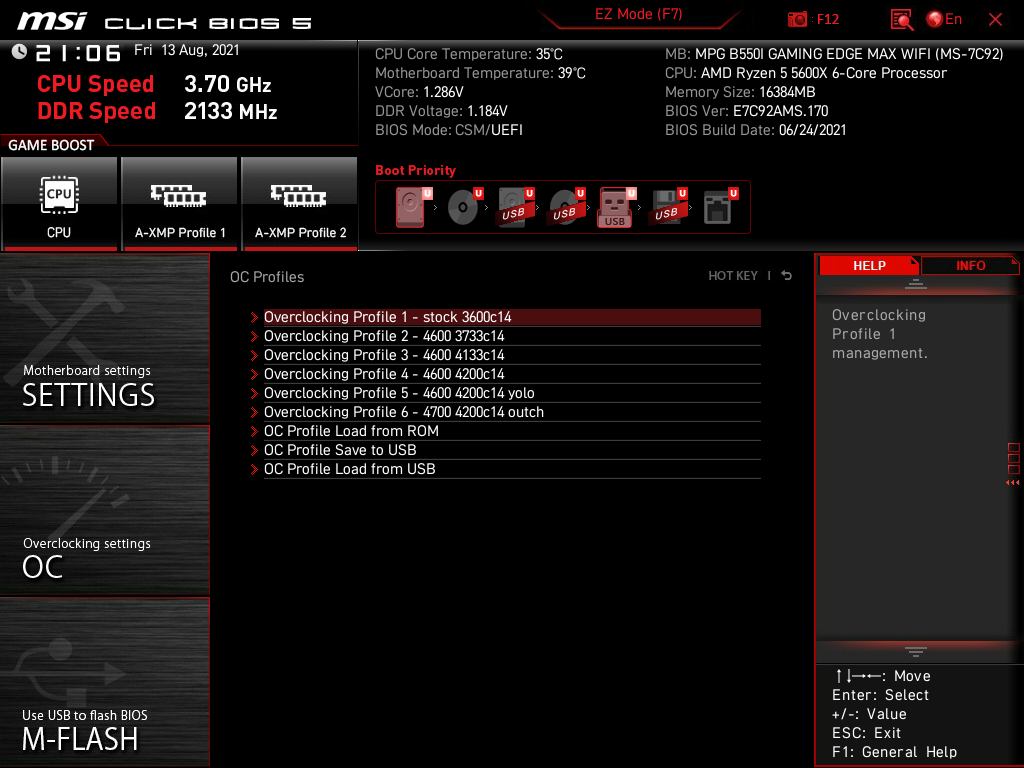Select OC Profile Save to USB
Viewport: 1024px width, 768px height.
[x=512, y=450]
